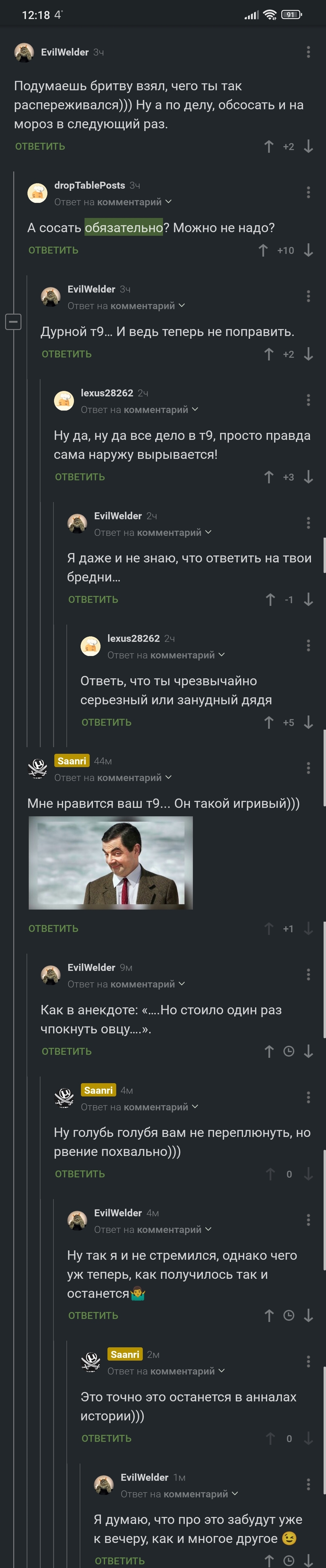
Task: Open the Mr. Bean image attachment
Action: tap(111, 862)
